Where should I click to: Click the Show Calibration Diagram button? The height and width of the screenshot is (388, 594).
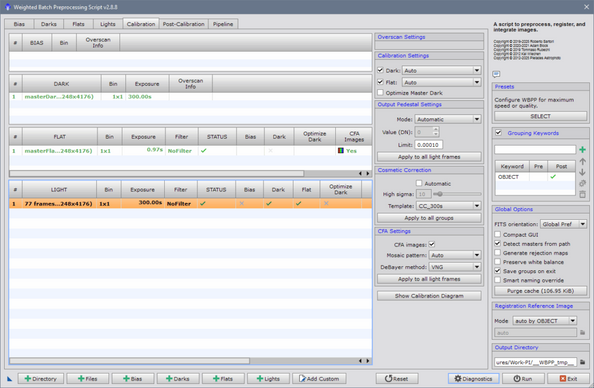point(429,296)
